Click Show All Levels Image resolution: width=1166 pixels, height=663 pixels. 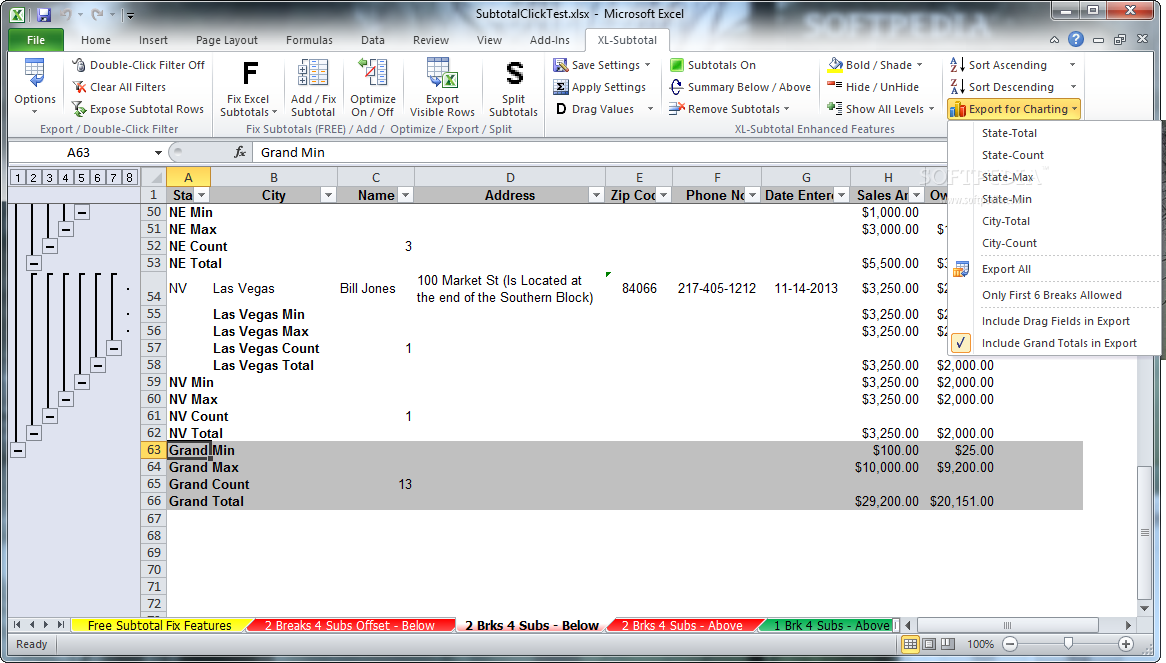880,109
